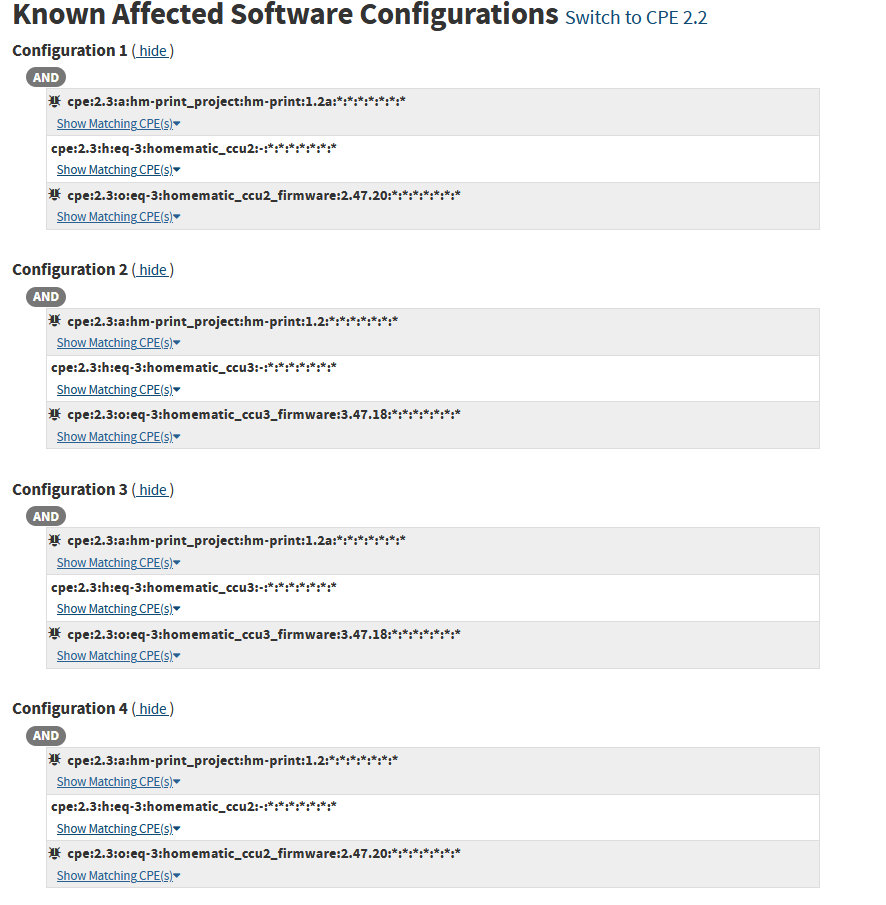Hide Configuration 1 details
This screenshot has width=886, height=905.
(152, 50)
